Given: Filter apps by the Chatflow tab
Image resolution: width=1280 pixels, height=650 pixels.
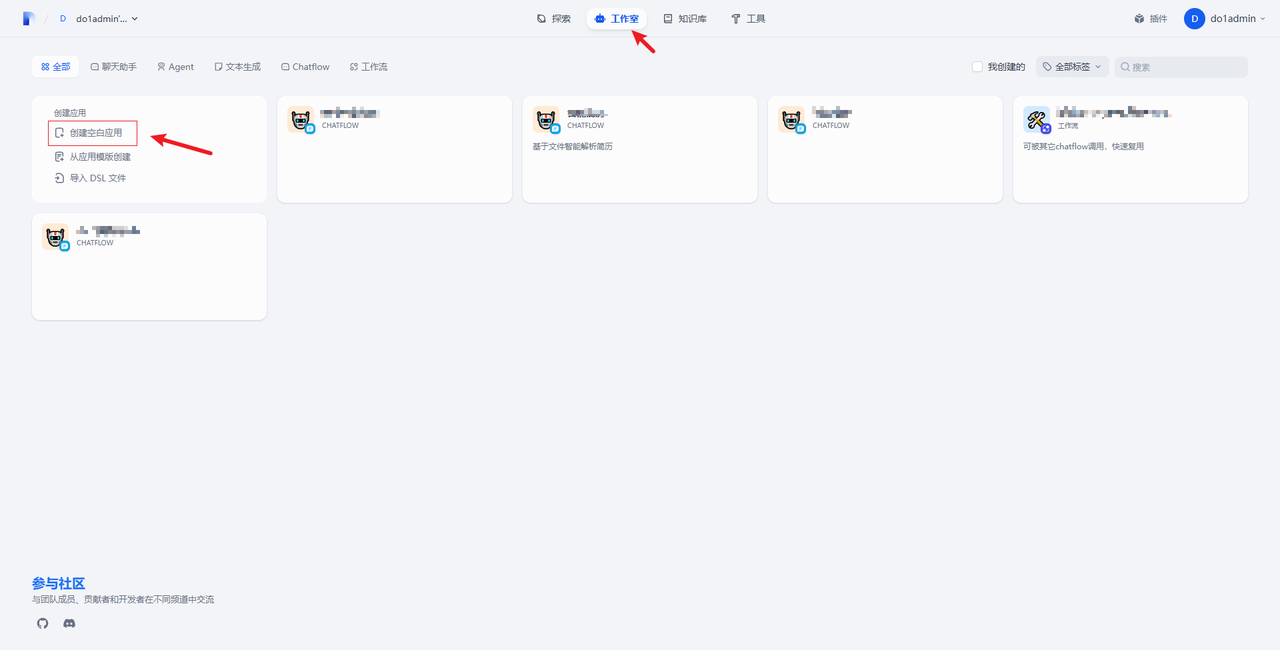Looking at the screenshot, I should 305,67.
